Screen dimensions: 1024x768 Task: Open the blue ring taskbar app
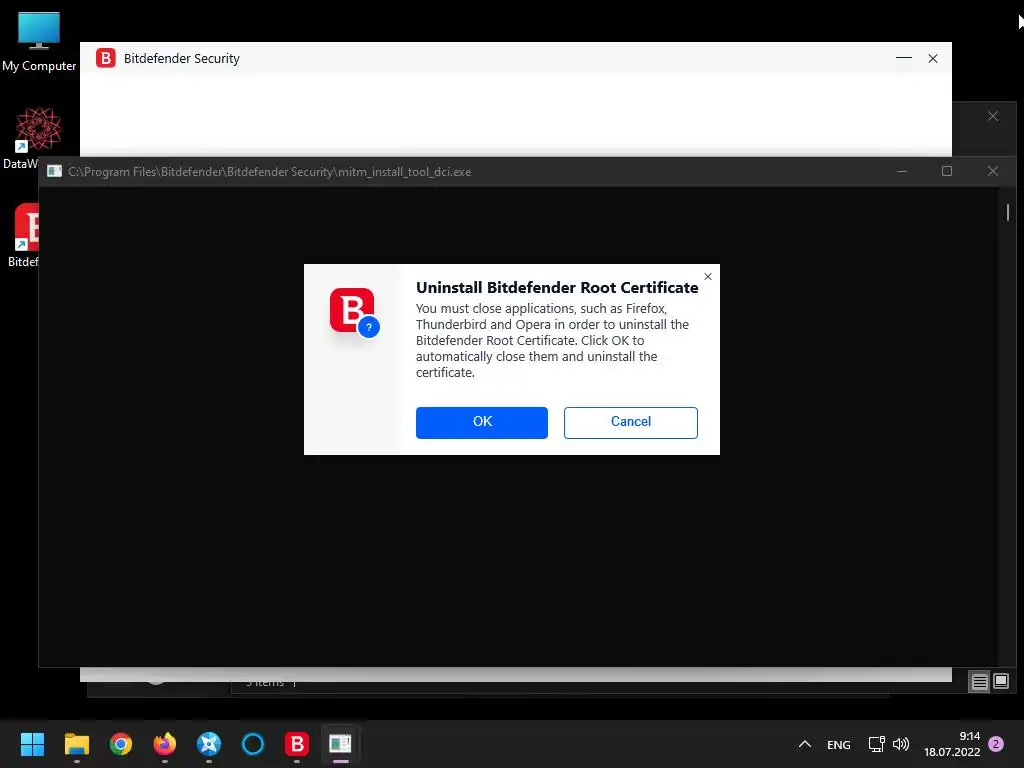coord(253,744)
